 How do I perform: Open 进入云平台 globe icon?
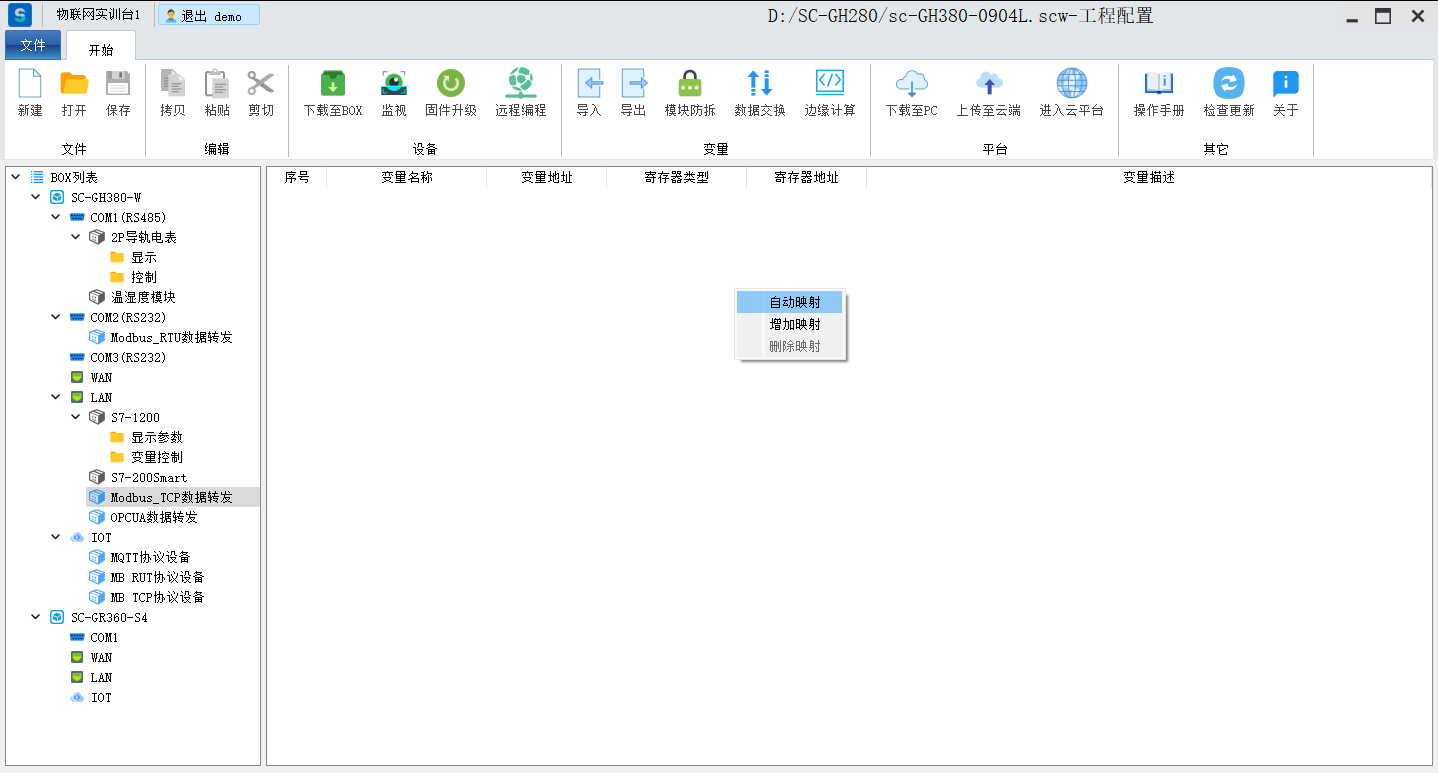coord(1071,84)
